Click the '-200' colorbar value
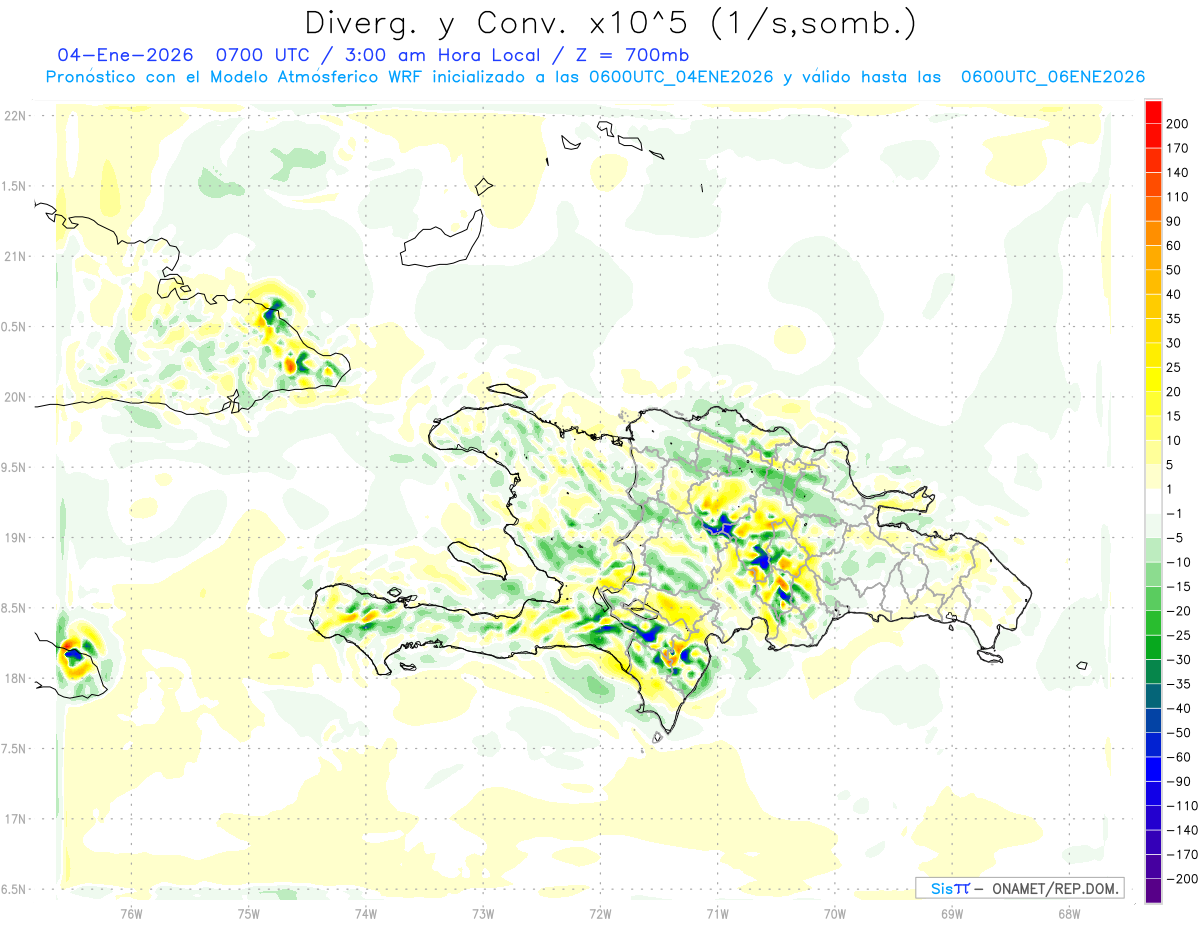 [x=1181, y=879]
